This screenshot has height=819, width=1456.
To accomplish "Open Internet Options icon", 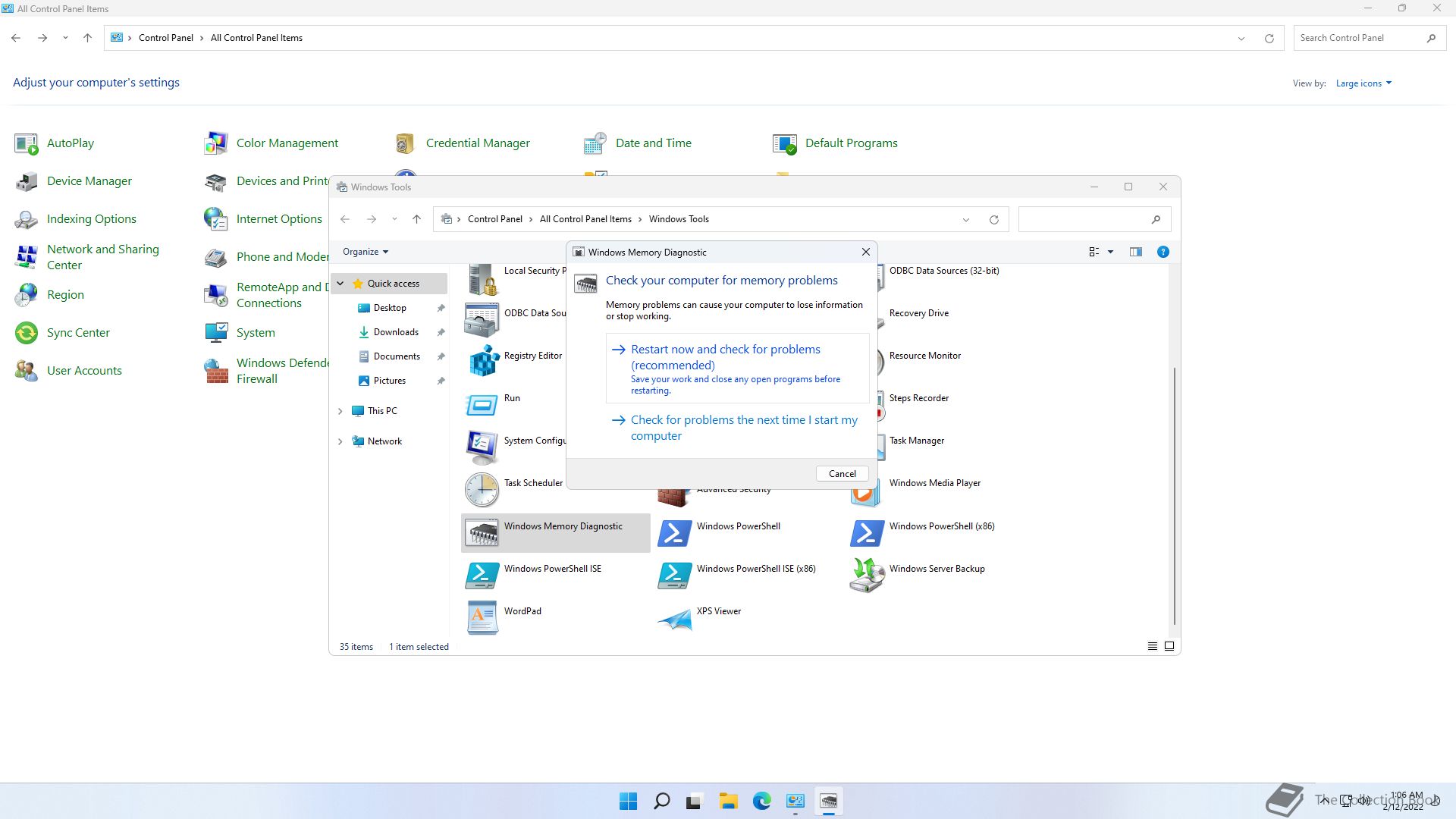I will coord(216,219).
